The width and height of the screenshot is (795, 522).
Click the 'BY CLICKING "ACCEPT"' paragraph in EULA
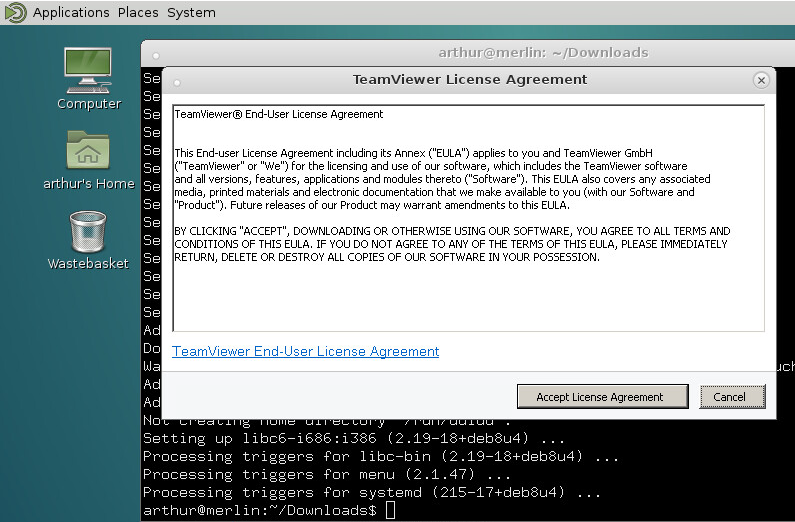tap(452, 244)
